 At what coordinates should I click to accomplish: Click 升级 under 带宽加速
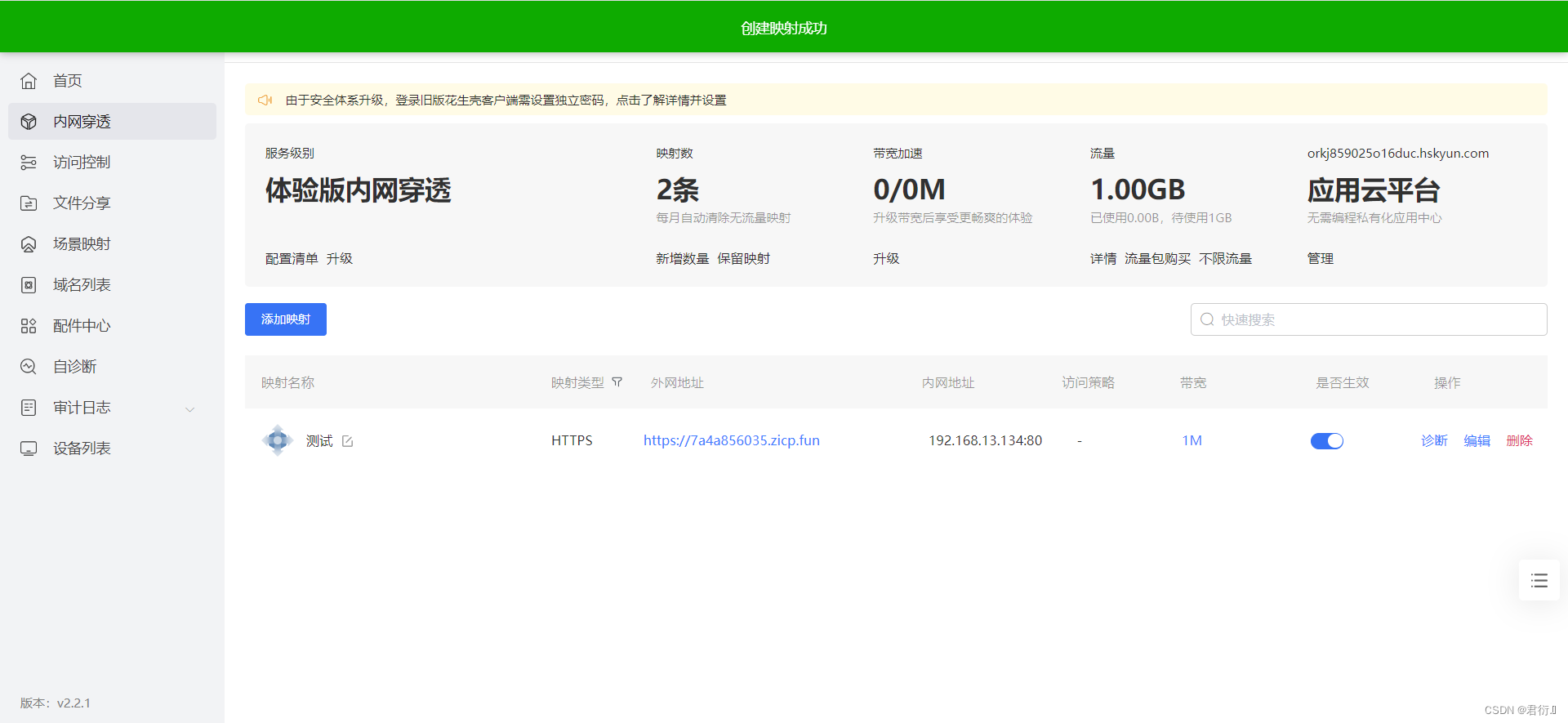pyautogui.click(x=886, y=259)
